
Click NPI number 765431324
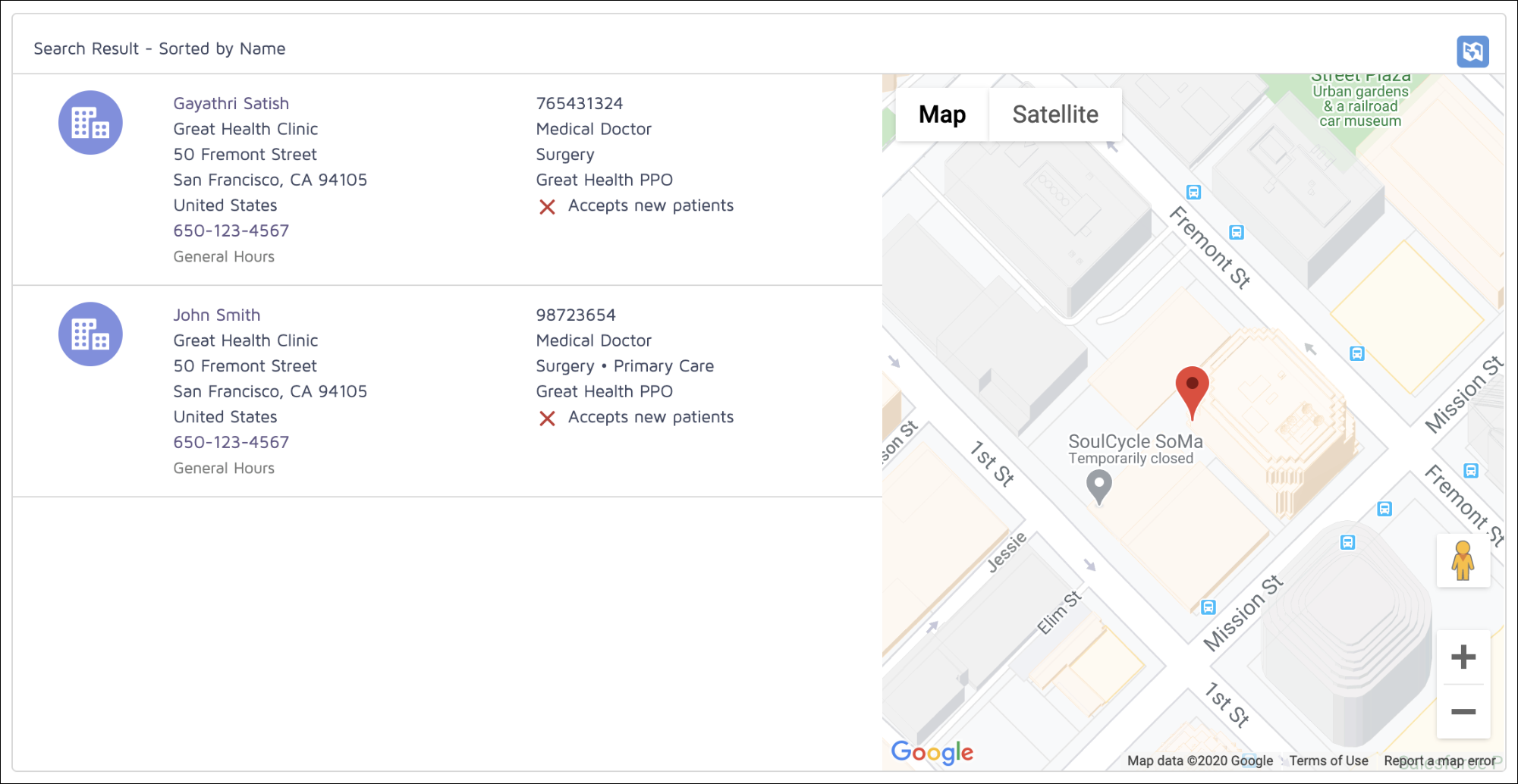[x=580, y=103]
